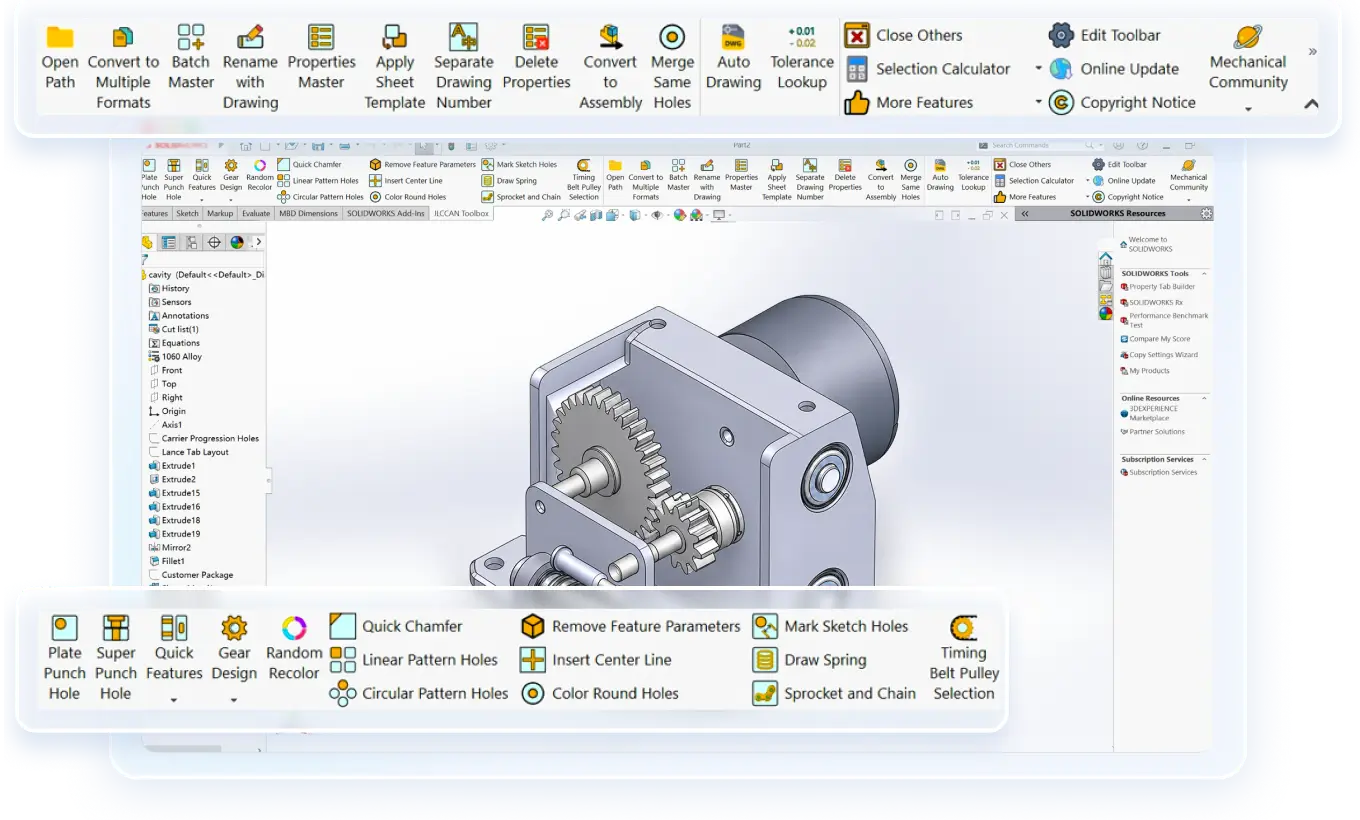Select the JLCCAN Toolbox tab
1360x820 pixels.
[x=460, y=213]
